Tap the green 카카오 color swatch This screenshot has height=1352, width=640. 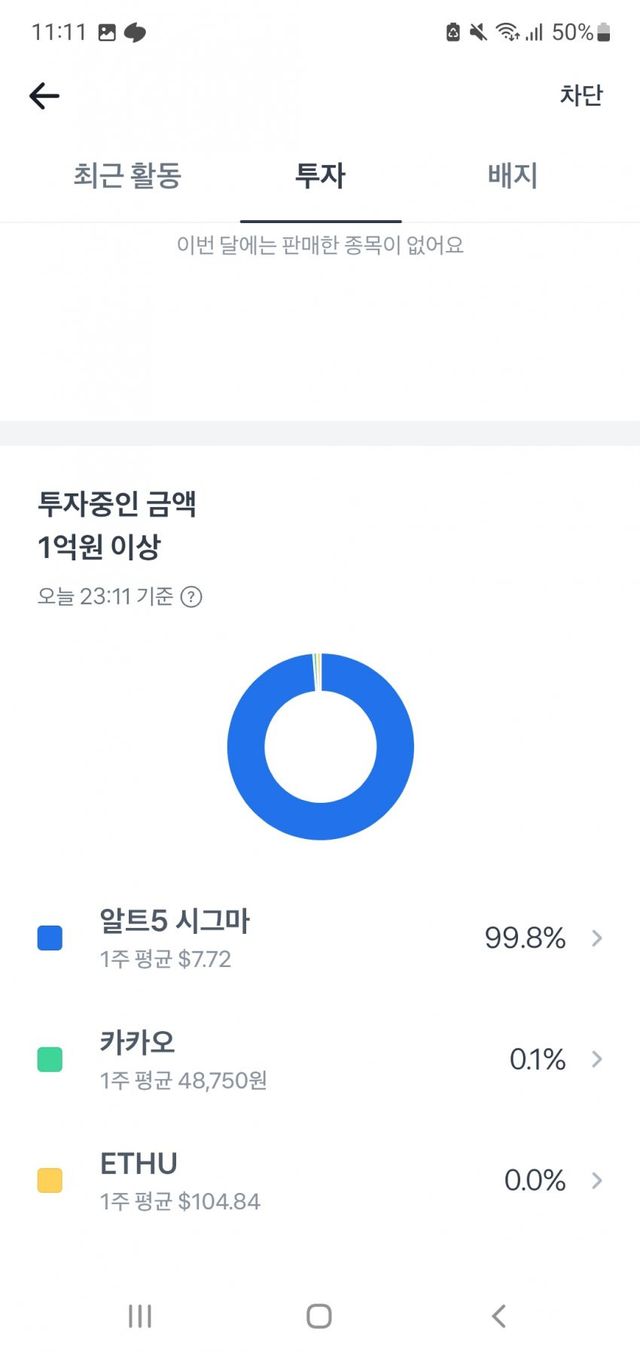pyautogui.click(x=49, y=1059)
